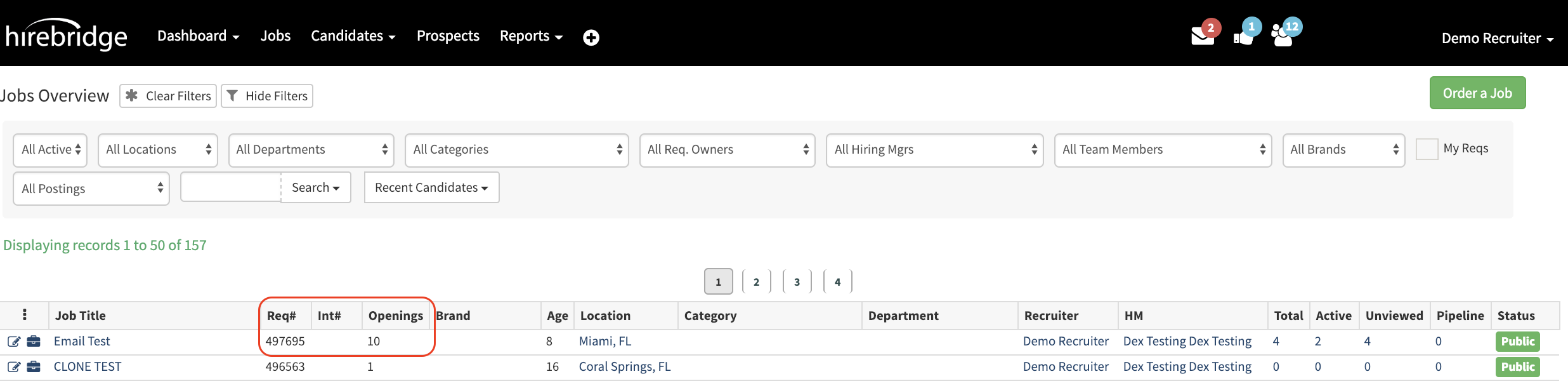Click the briefcase icon for CLONE TEST
Image resolution: width=1568 pixels, height=381 pixels.
34,367
